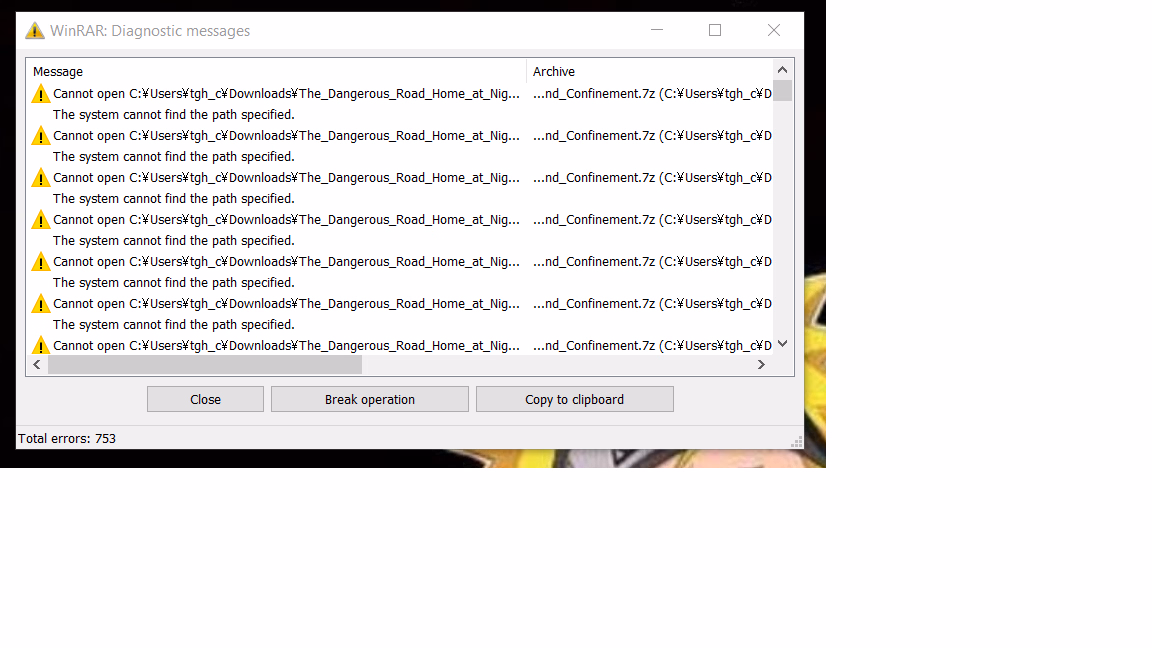Click the window resize grip in status bar

pos(796,442)
